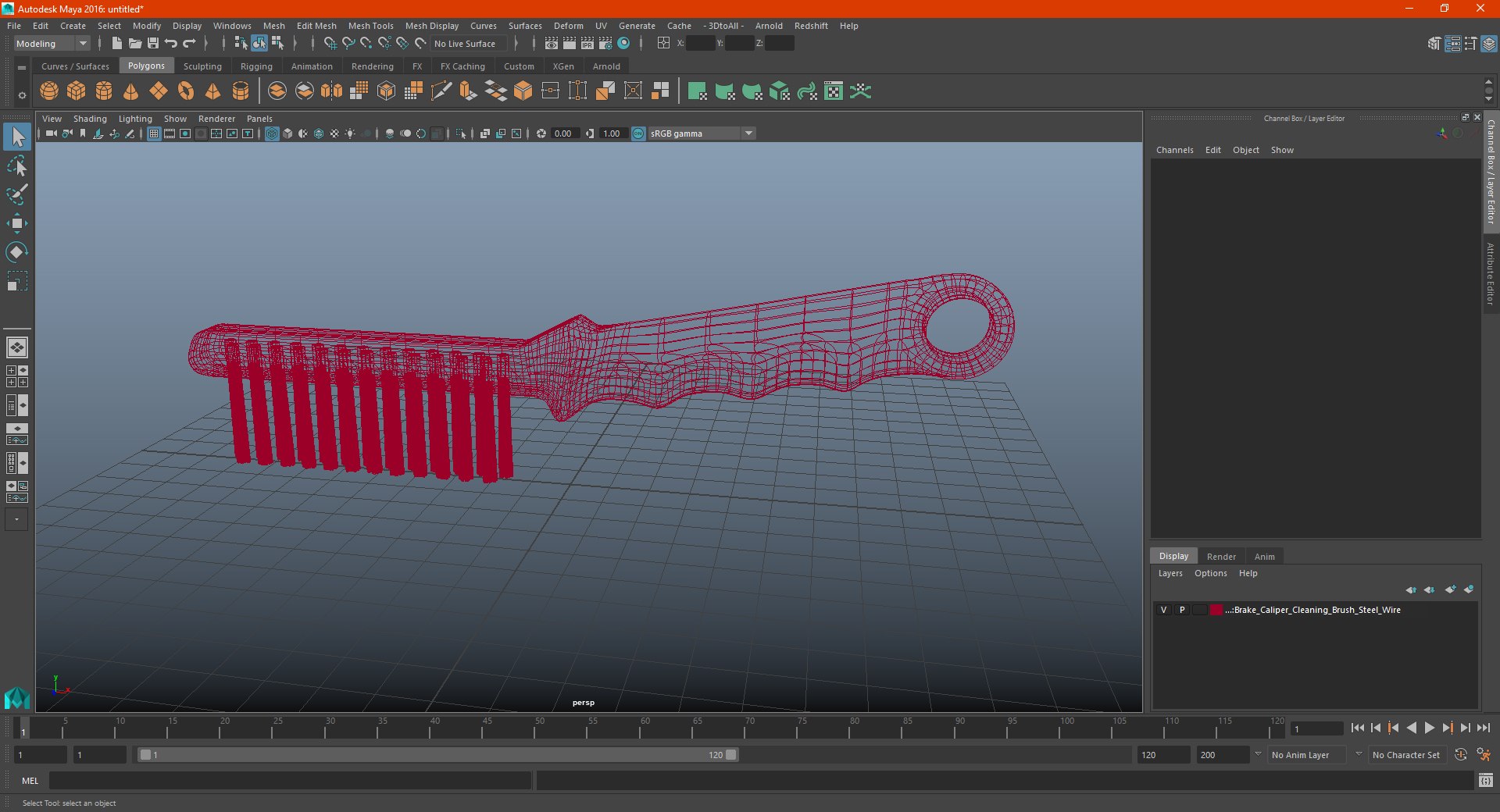Toggle the film gate in viewport toolbar

pos(170,134)
